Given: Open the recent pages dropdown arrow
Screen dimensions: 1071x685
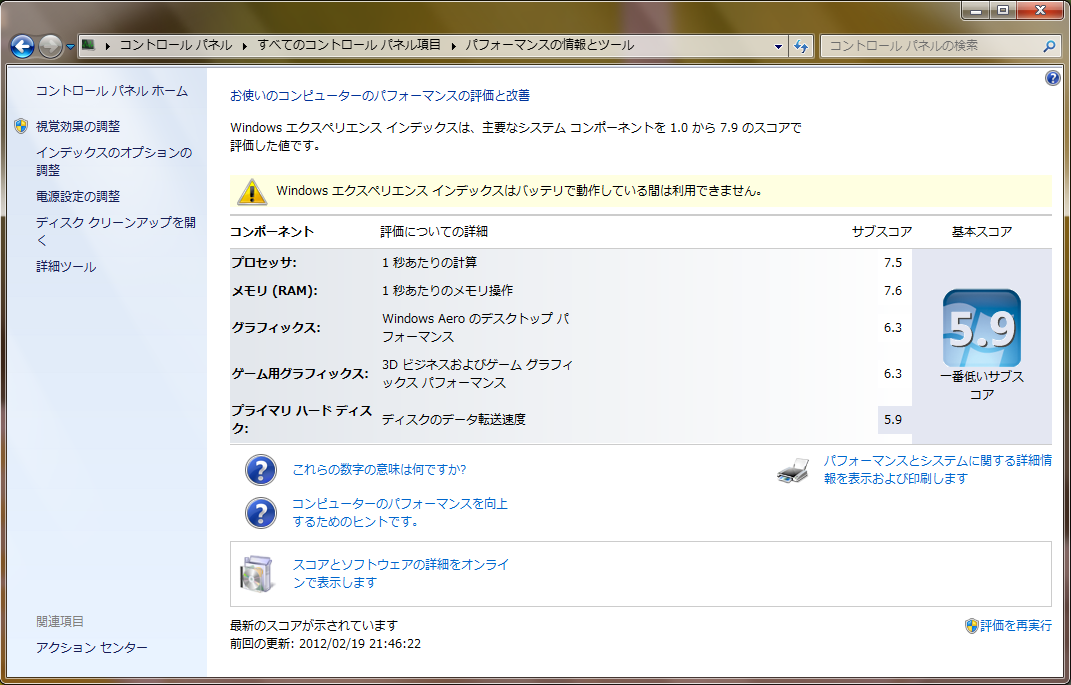Looking at the screenshot, I should point(70,47).
